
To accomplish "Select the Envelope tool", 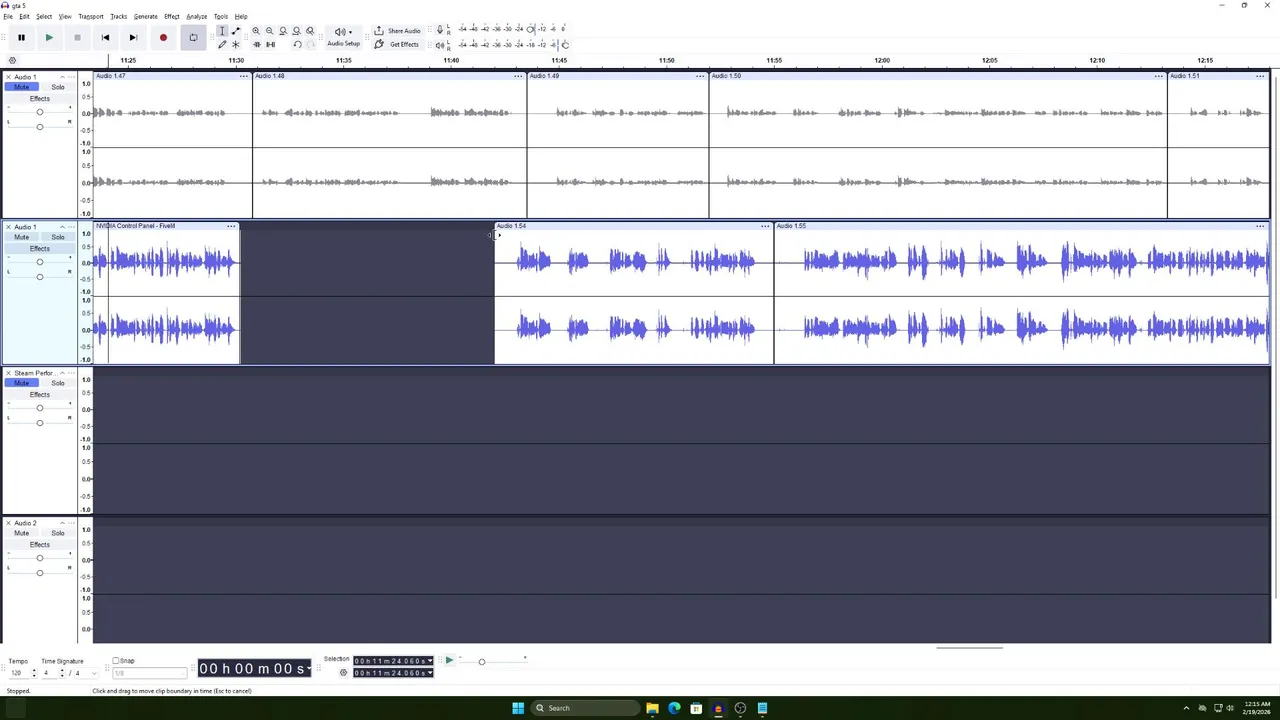I will click(236, 31).
